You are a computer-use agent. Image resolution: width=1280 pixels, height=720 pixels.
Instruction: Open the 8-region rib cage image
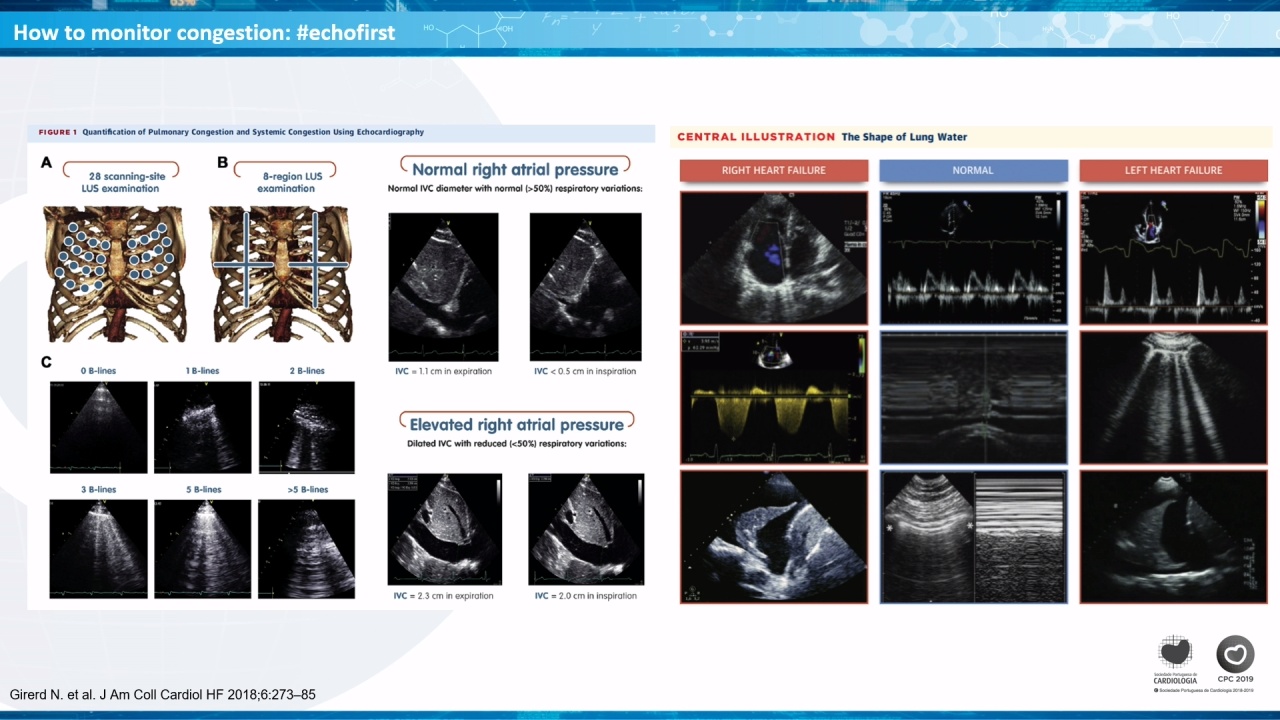(x=280, y=274)
